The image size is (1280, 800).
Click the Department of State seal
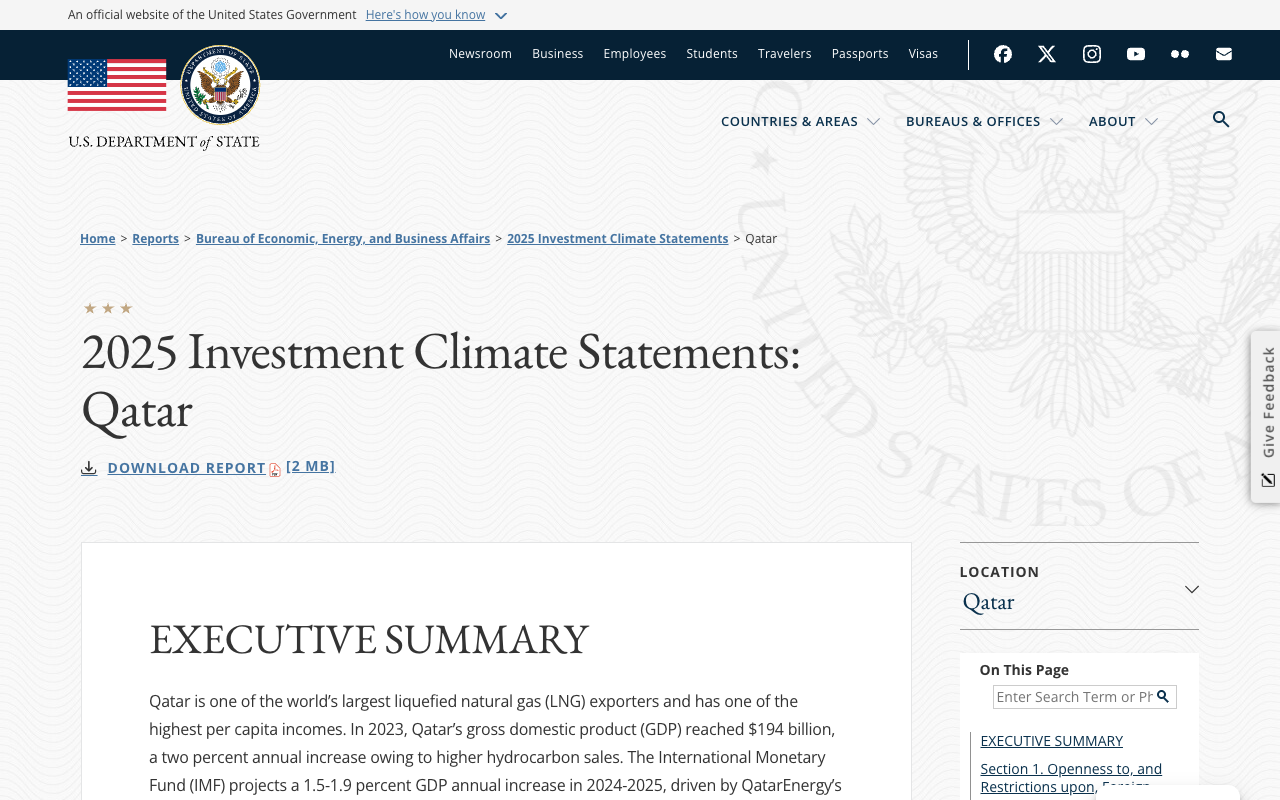[x=220, y=85]
